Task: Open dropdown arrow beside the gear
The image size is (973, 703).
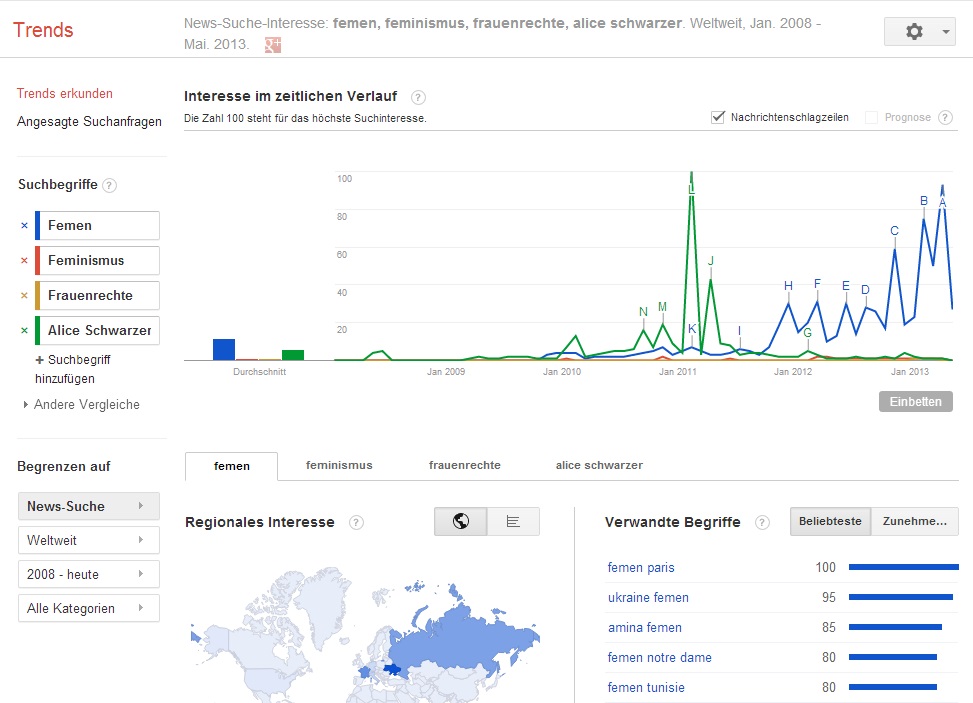Action: 946,32
